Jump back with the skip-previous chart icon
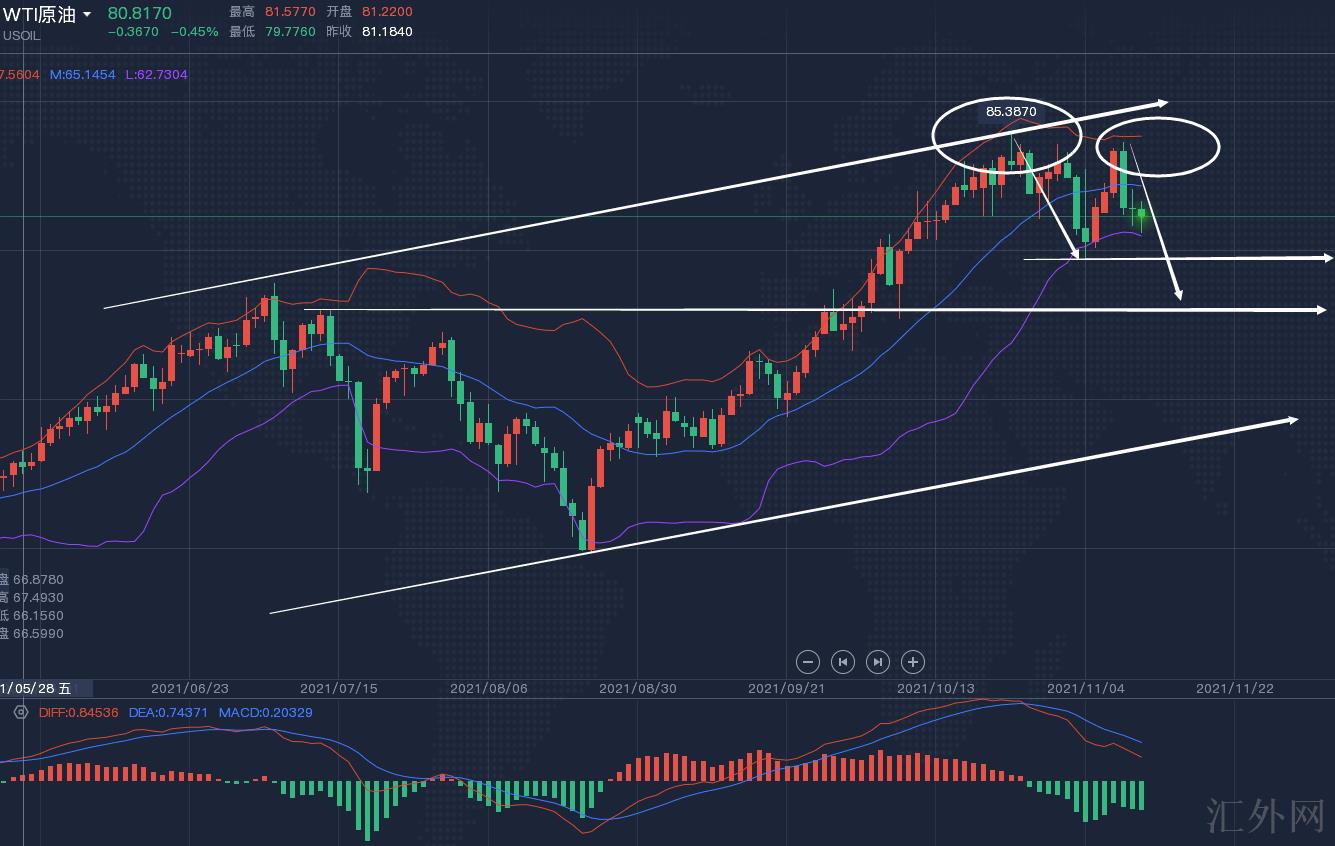1335x846 pixels. [843, 661]
